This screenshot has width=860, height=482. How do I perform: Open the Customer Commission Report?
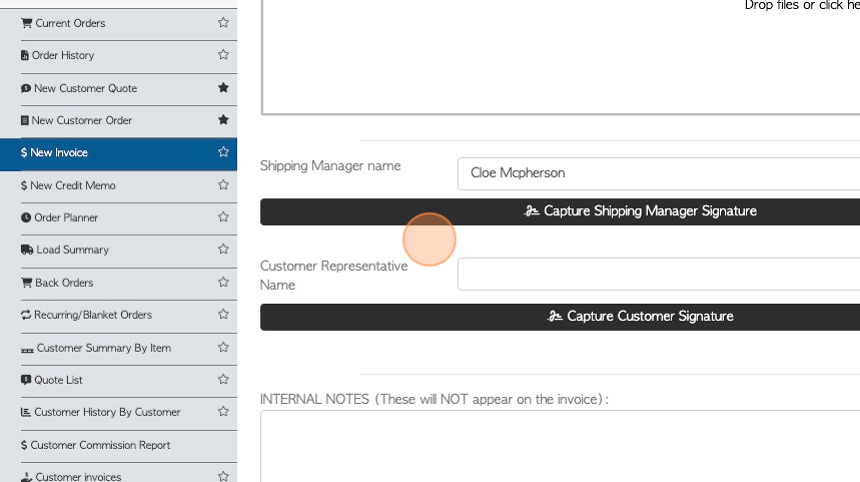(x=95, y=445)
